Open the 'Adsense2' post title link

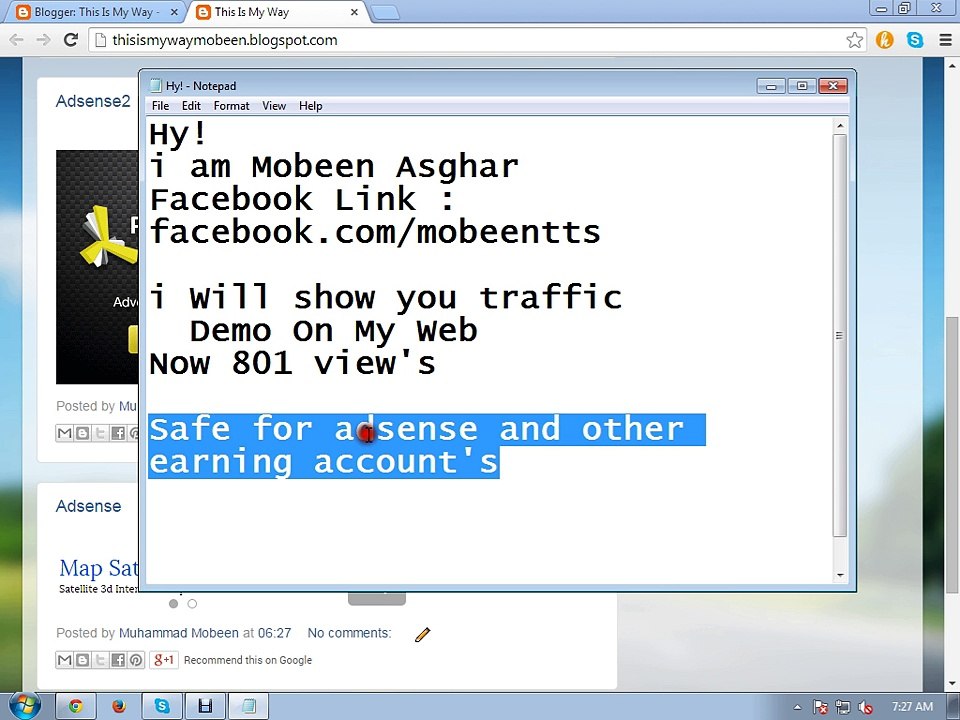click(93, 101)
